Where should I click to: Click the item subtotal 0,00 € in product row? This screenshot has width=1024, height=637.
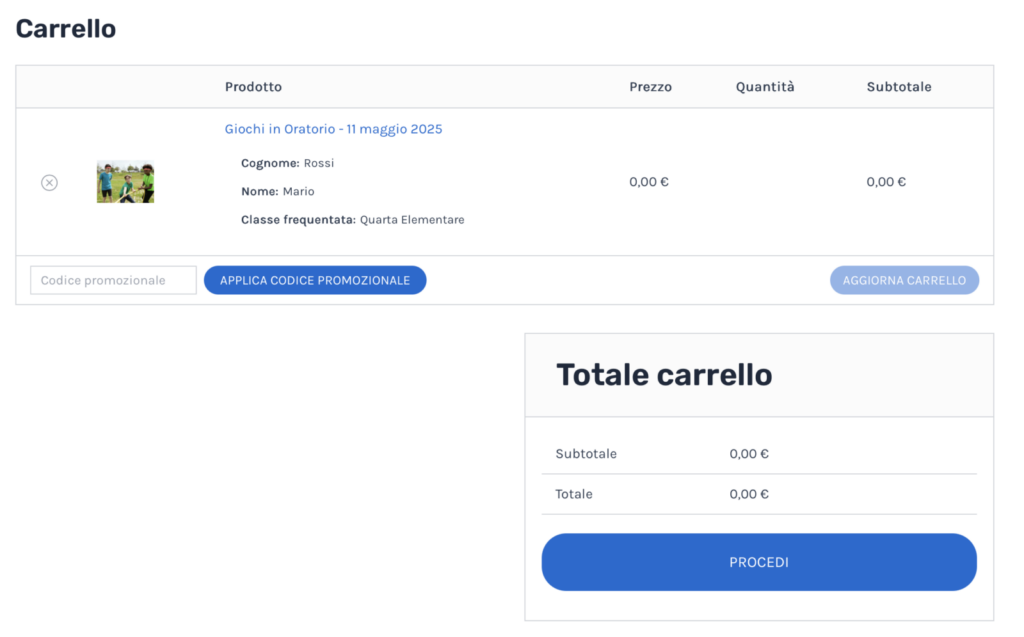pyautogui.click(x=886, y=182)
